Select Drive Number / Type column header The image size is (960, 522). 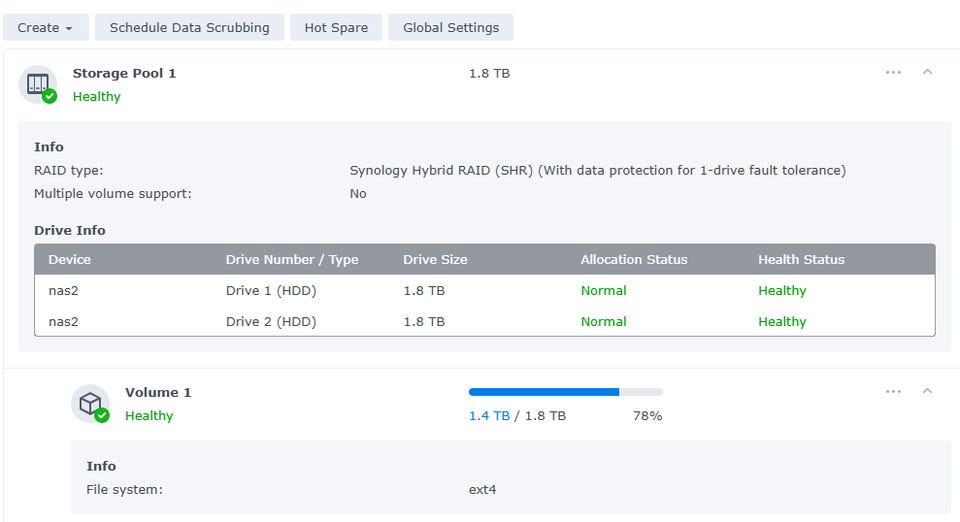tap(292, 259)
